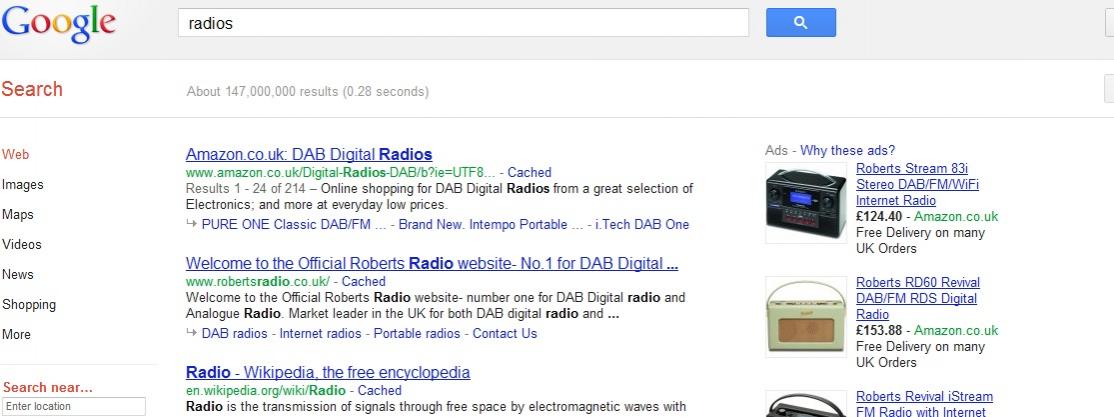The image size is (1114, 417).
Task: Open the 'Contact Us' sitelink
Action: (x=505, y=333)
